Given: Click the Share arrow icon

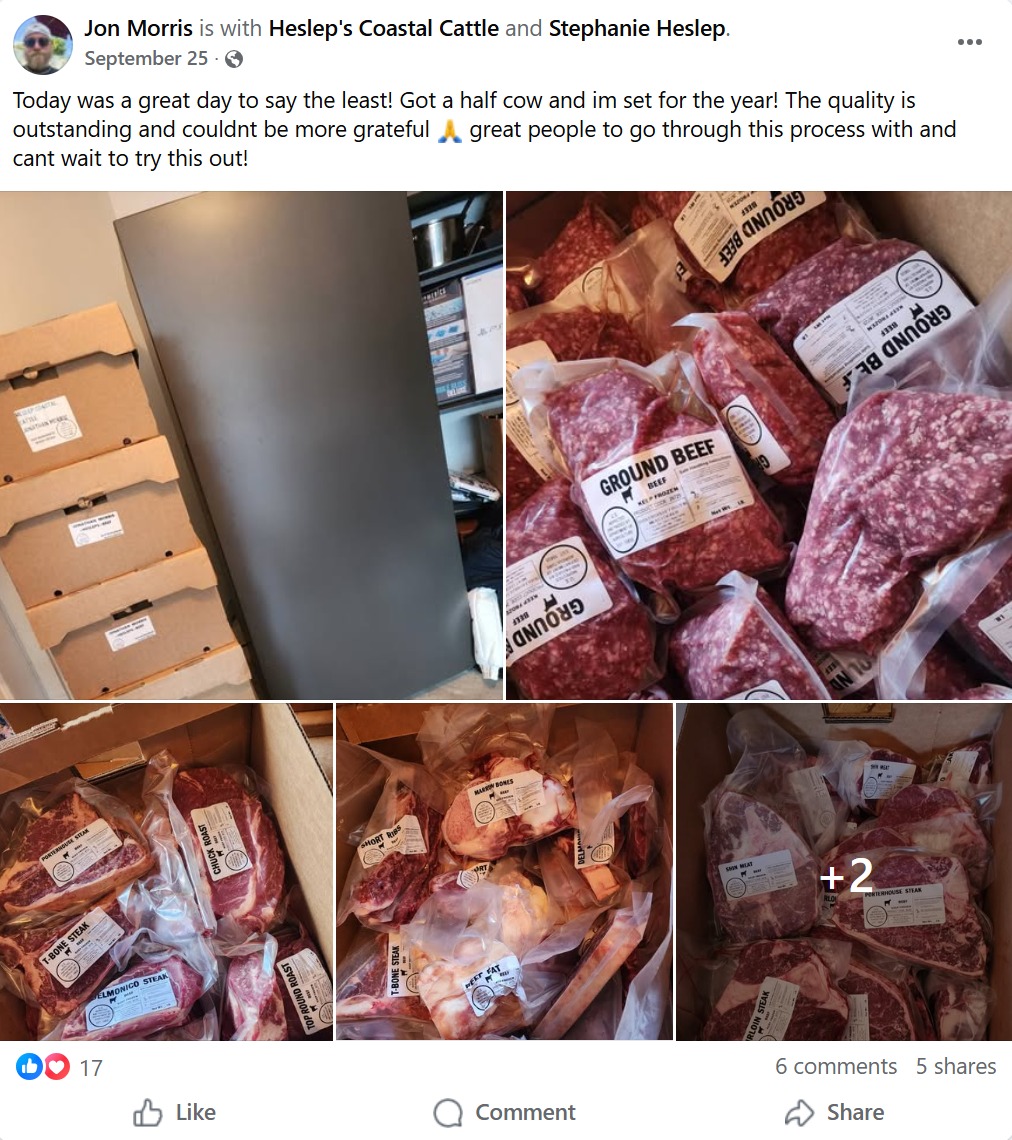Looking at the screenshot, I should click(799, 1112).
